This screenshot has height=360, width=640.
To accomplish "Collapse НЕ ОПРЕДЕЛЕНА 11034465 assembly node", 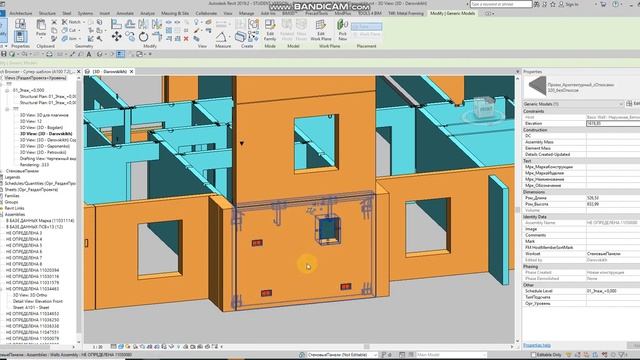I will [x=2, y=289].
